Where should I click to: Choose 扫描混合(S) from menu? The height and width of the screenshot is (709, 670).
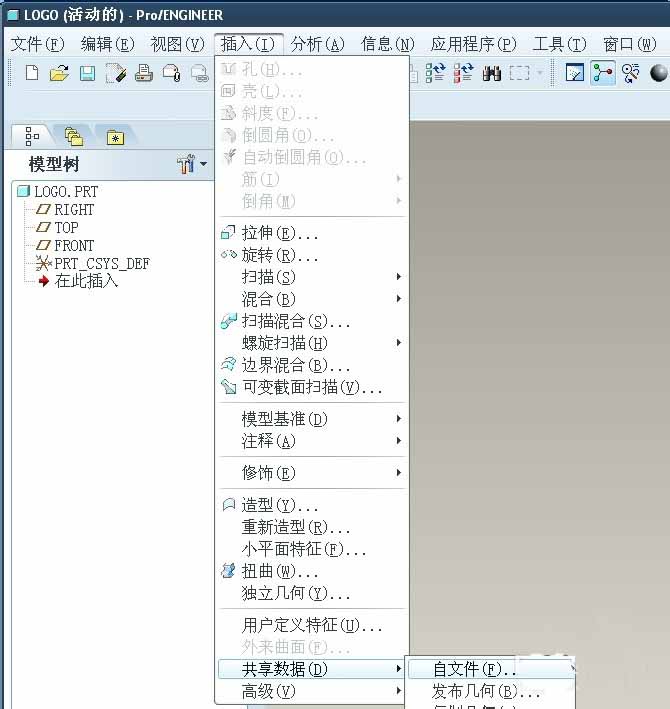click(x=312, y=321)
